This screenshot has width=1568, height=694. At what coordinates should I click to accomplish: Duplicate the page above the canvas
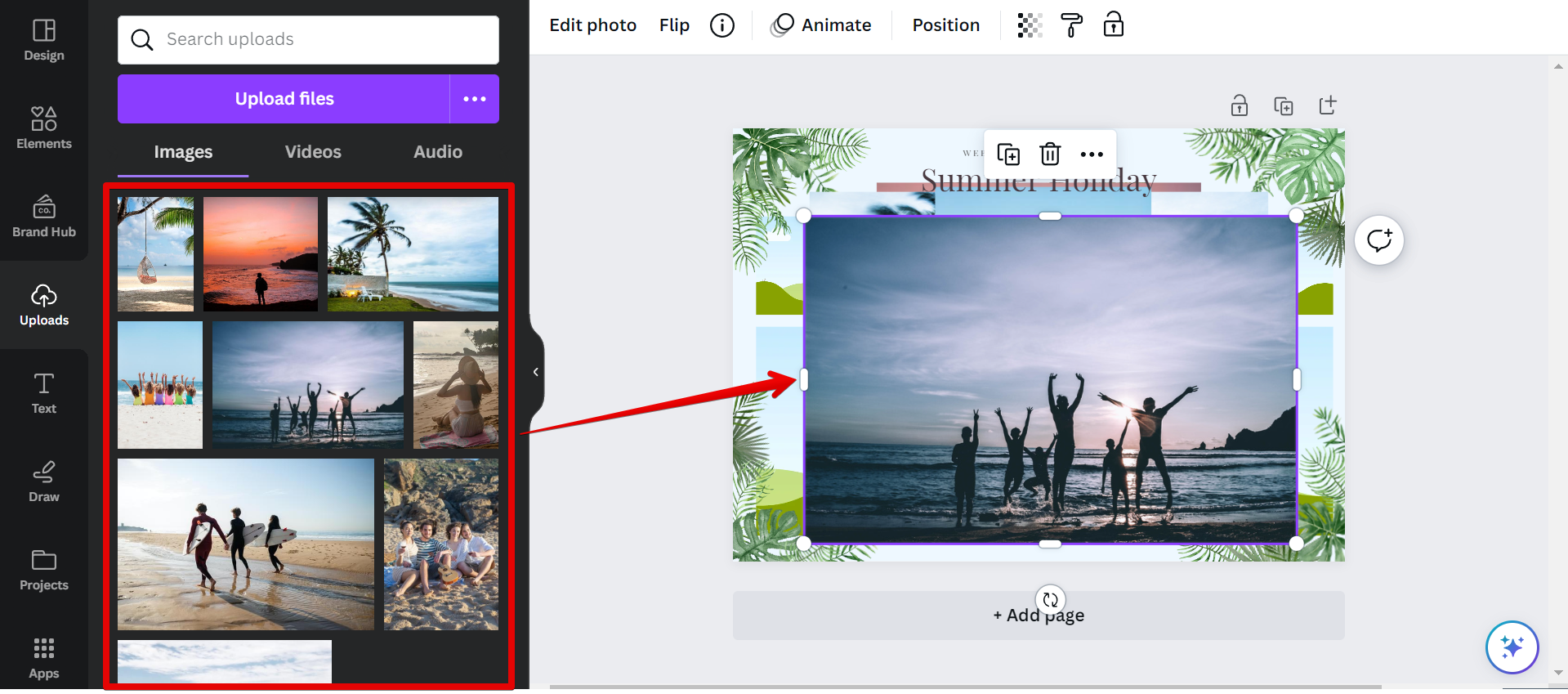tap(1284, 105)
